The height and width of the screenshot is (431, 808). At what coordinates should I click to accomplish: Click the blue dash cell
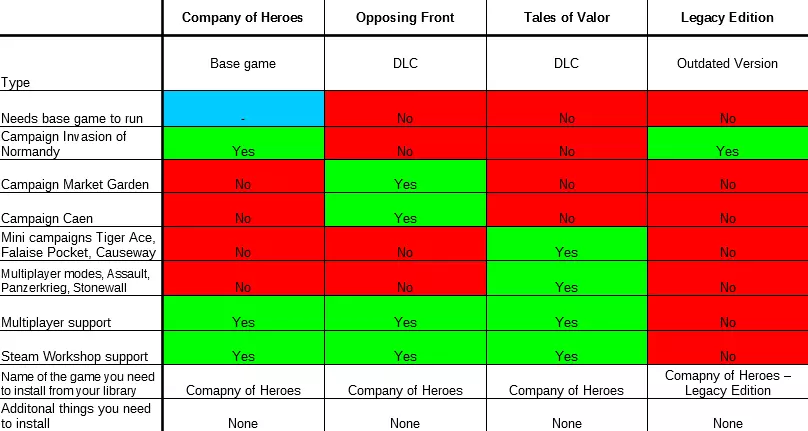pos(243,109)
